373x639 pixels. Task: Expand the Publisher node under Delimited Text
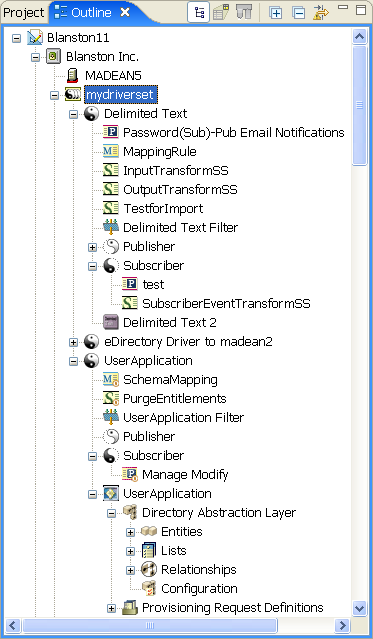tap(93, 247)
